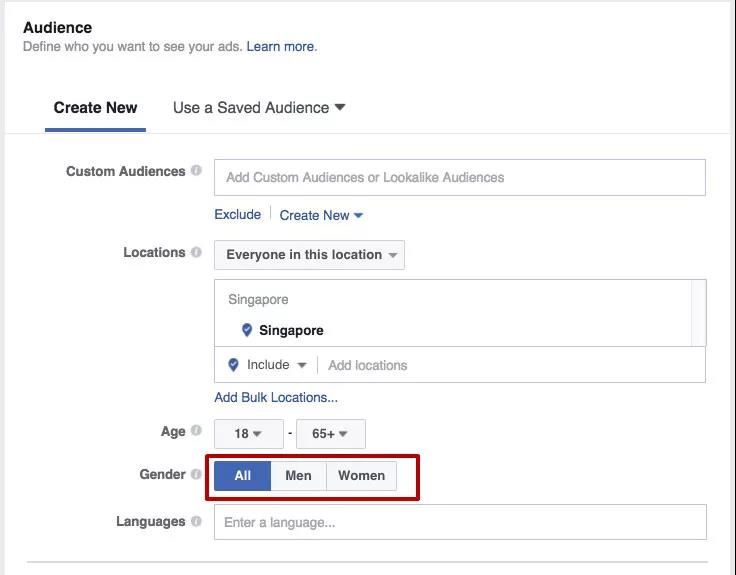Click the info icon next to Locations

pos(196,253)
